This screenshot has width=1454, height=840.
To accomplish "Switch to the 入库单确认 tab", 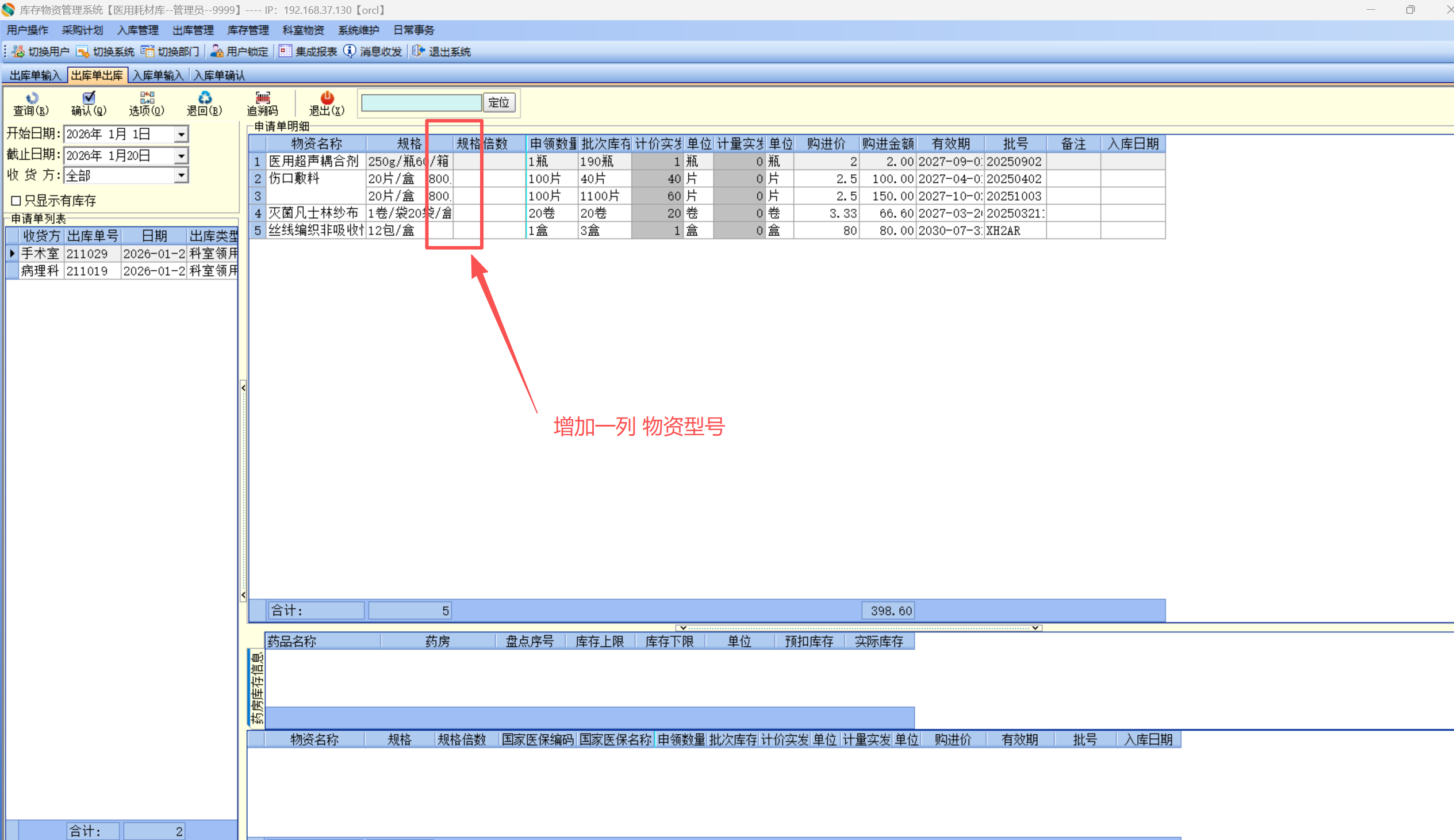I will tap(219, 75).
